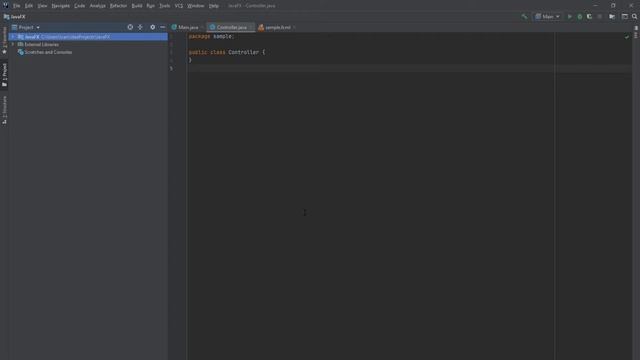Viewport: 640px width, 360px height.
Task: Close the Main.java tab
Action: pyautogui.click(x=202, y=27)
